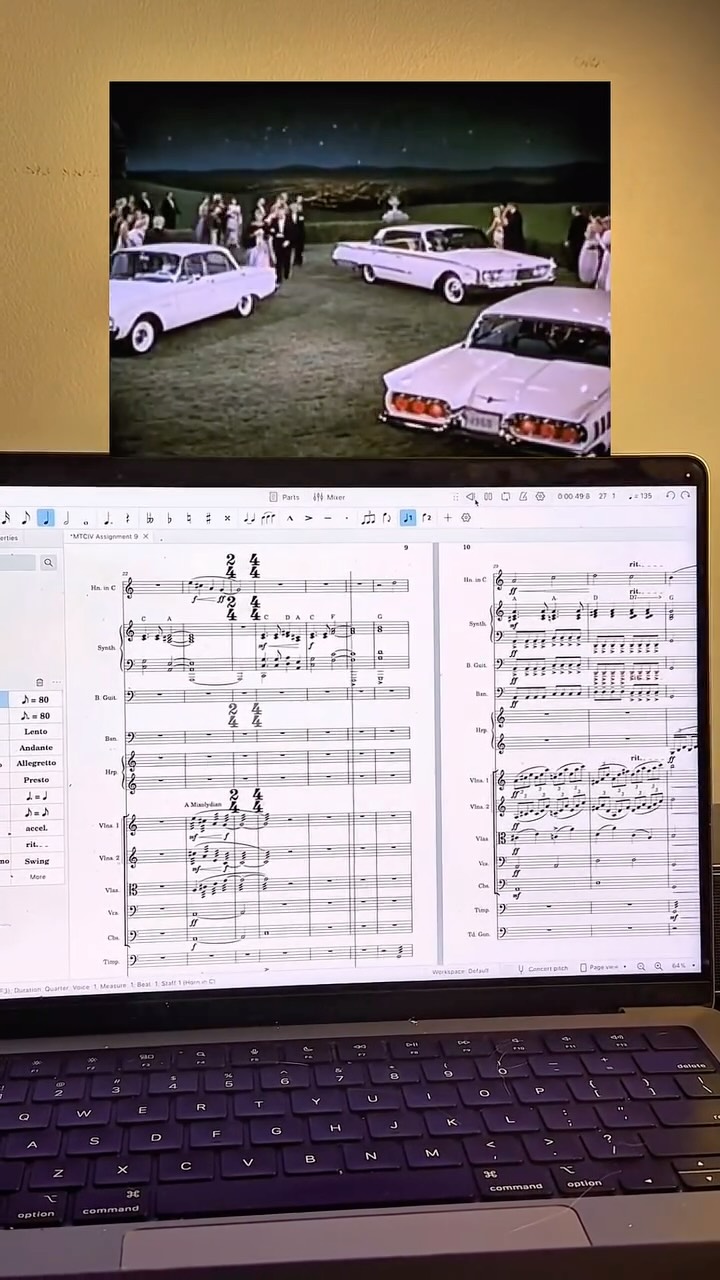Apply the Allegretto tempo marking

coord(36,763)
